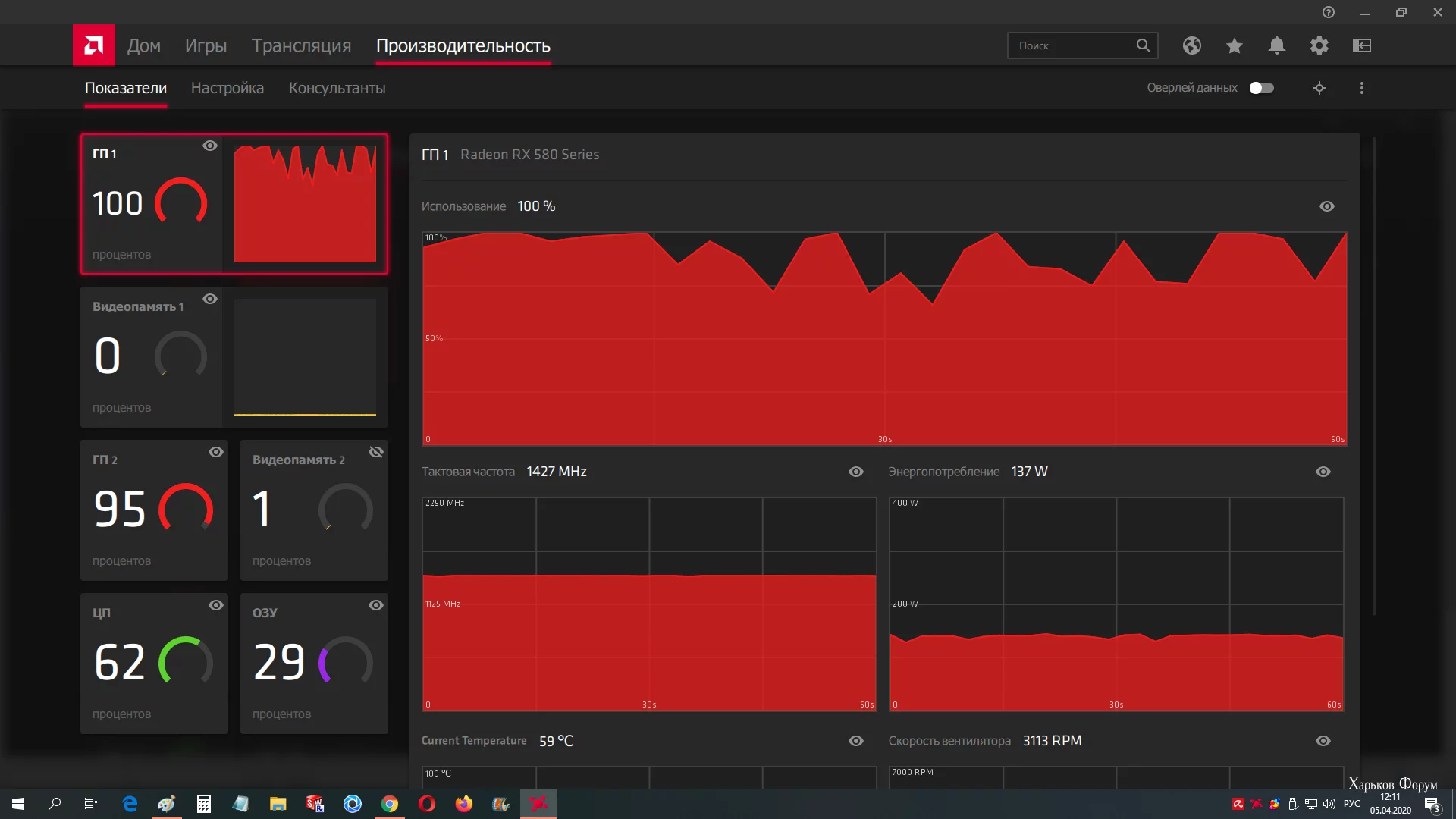Switch to the Настройка tab
Image resolution: width=1456 pixels, height=819 pixels.
[227, 88]
